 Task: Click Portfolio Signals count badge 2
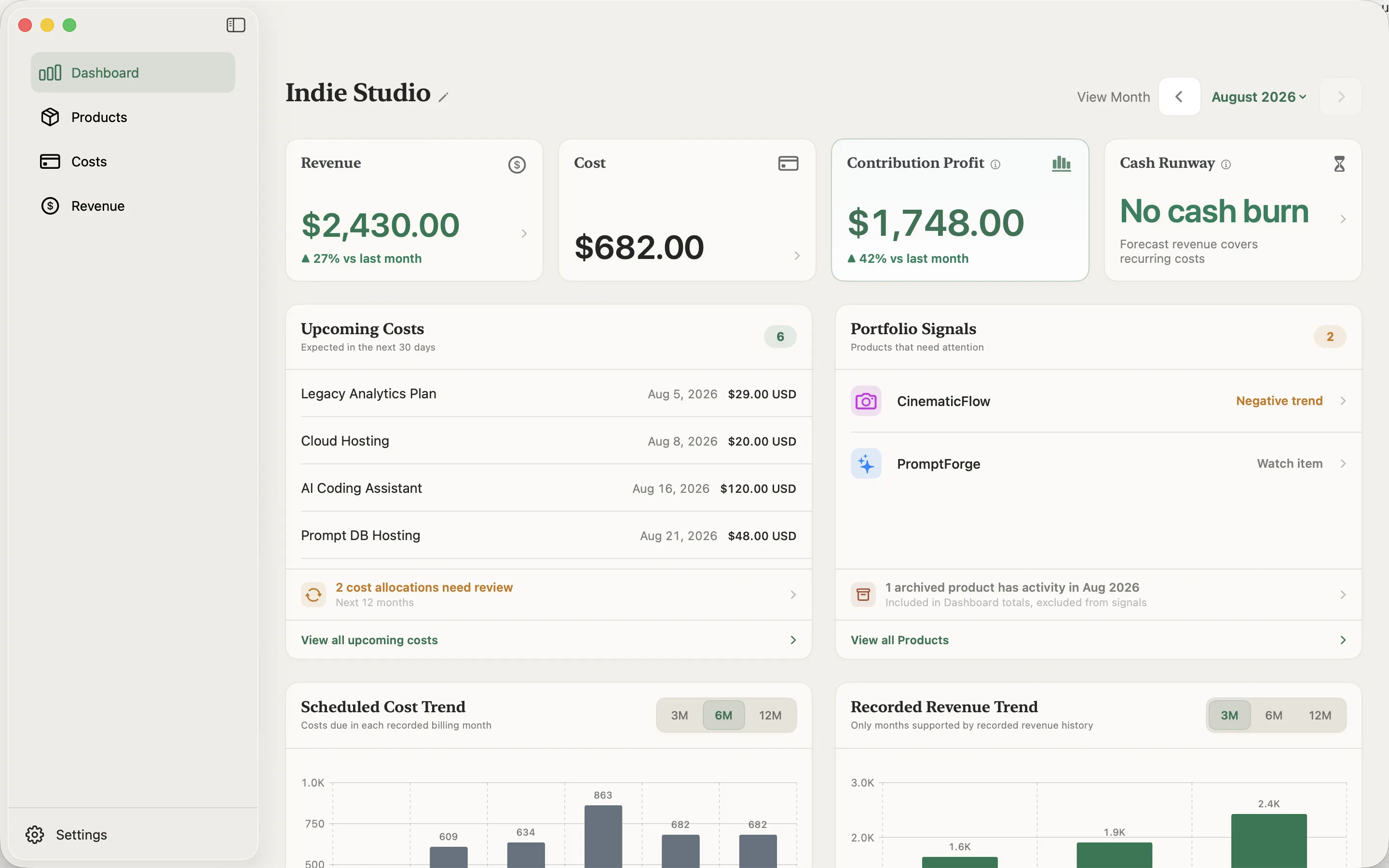(1330, 337)
